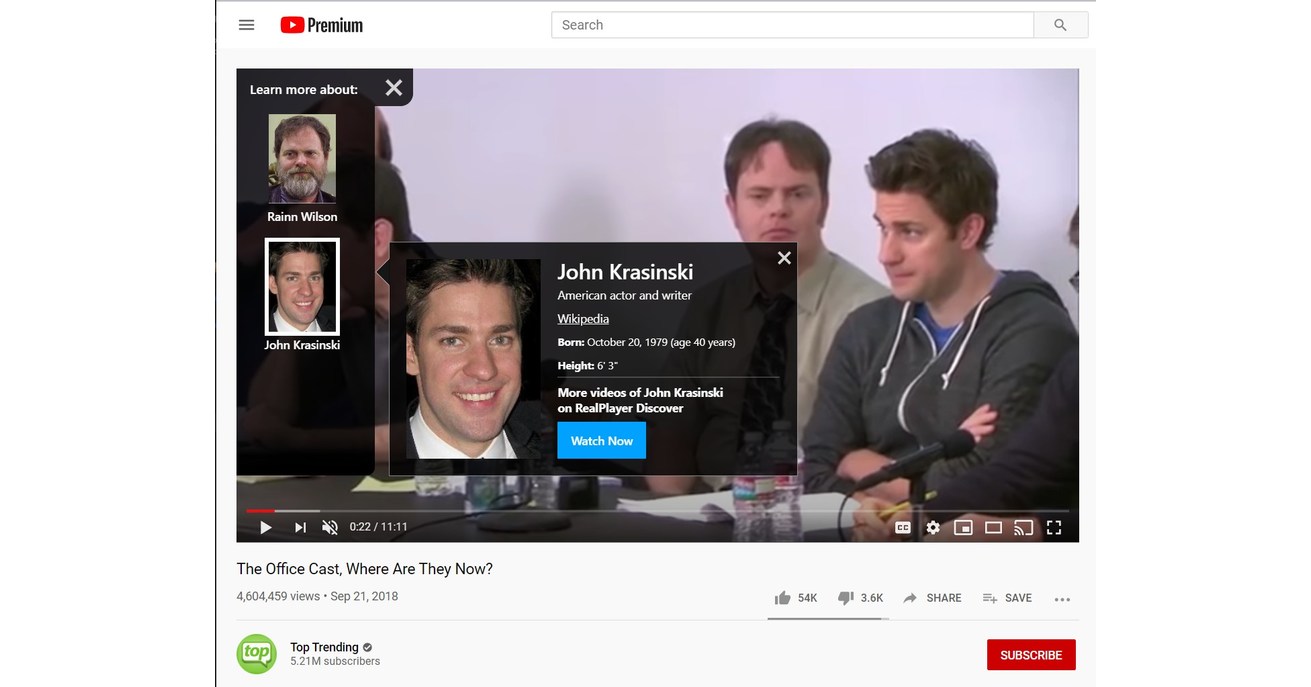This screenshot has height=687, width=1311.
Task: Enable miniplayer mode
Action: (x=963, y=527)
